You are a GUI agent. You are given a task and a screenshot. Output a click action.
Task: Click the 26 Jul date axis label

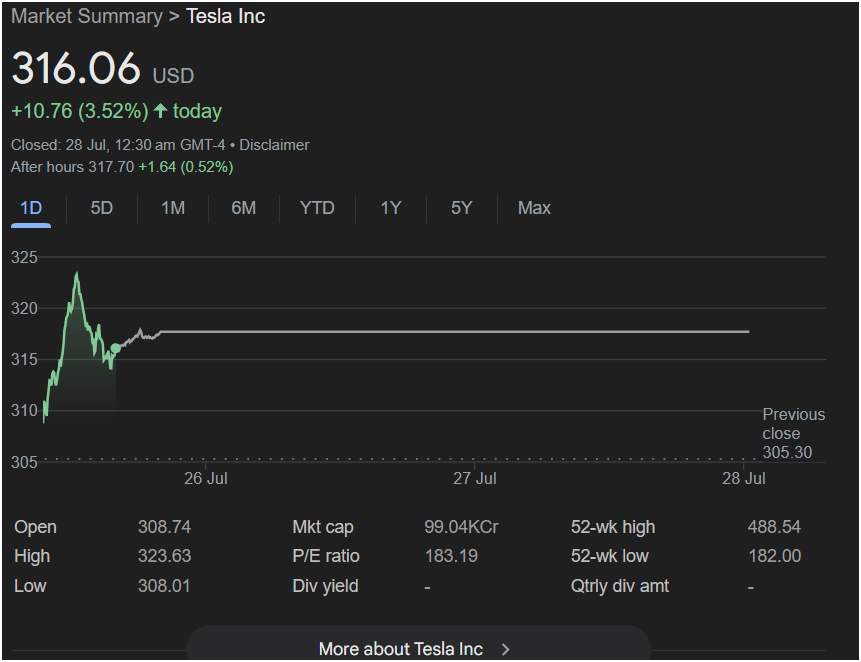click(x=205, y=478)
